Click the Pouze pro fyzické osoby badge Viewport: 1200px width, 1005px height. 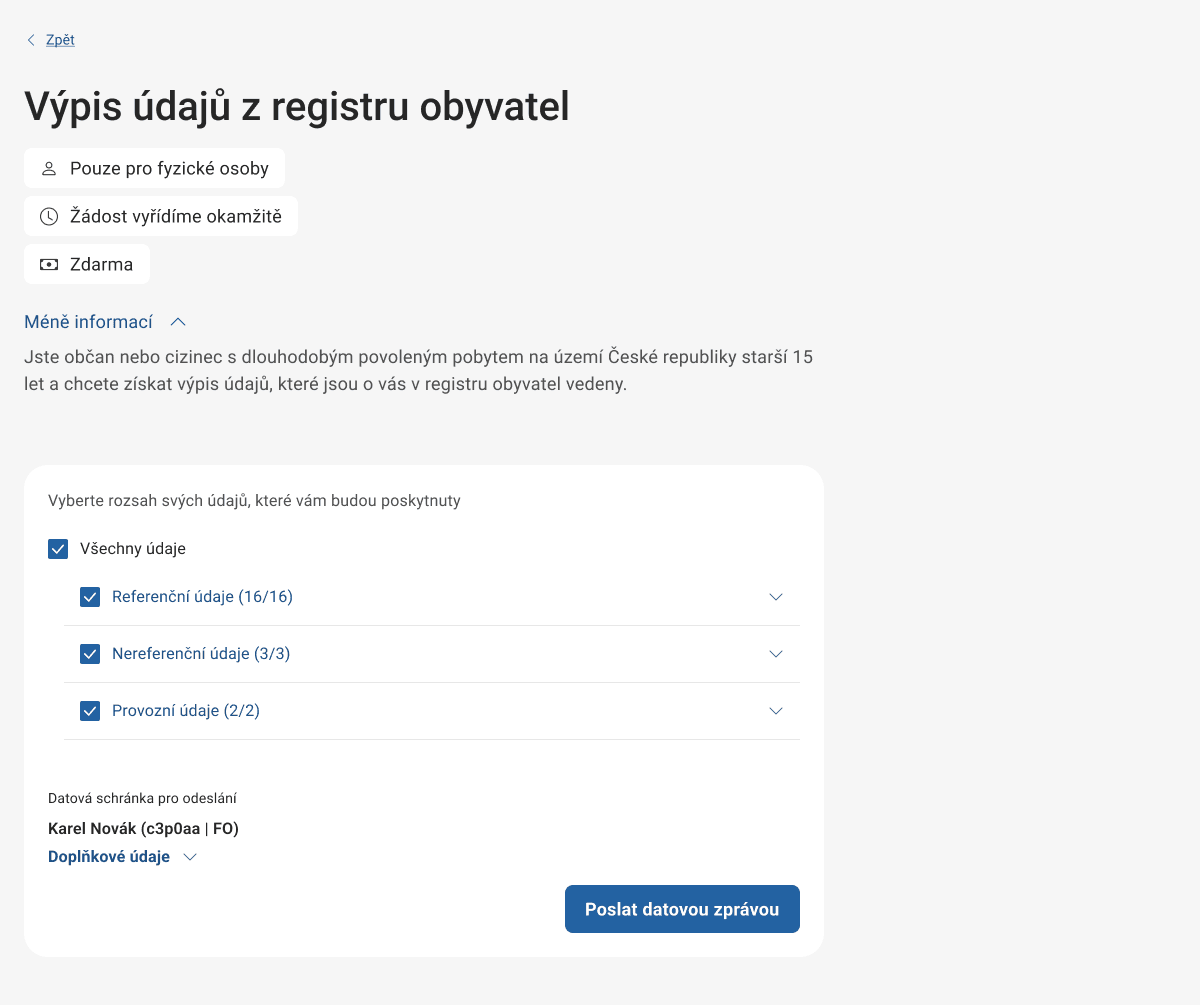[x=154, y=168]
